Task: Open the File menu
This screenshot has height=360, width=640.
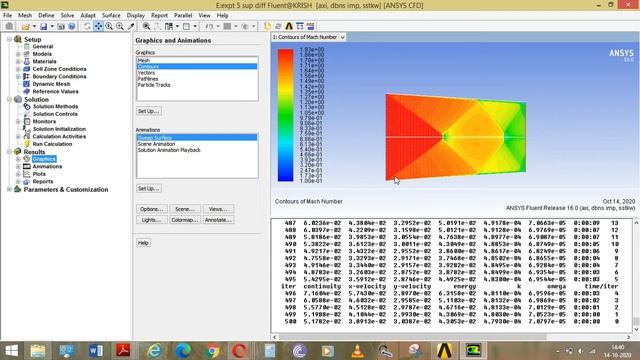Action: pyautogui.click(x=7, y=16)
